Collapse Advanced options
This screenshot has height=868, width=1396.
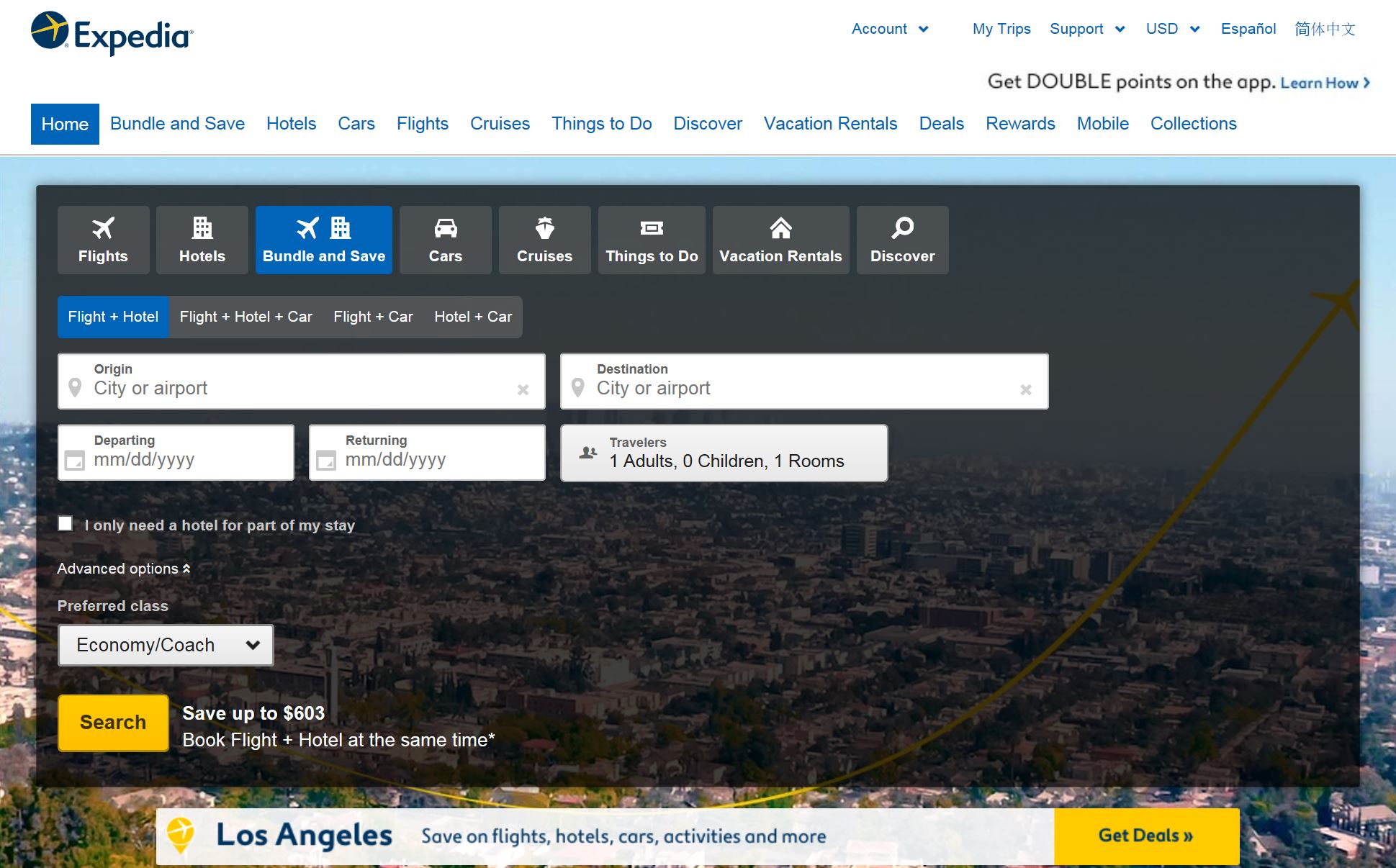124,569
